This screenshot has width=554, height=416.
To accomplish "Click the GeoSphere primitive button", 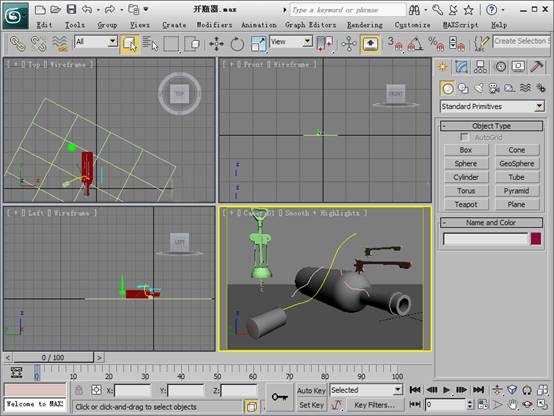I will tap(517, 164).
